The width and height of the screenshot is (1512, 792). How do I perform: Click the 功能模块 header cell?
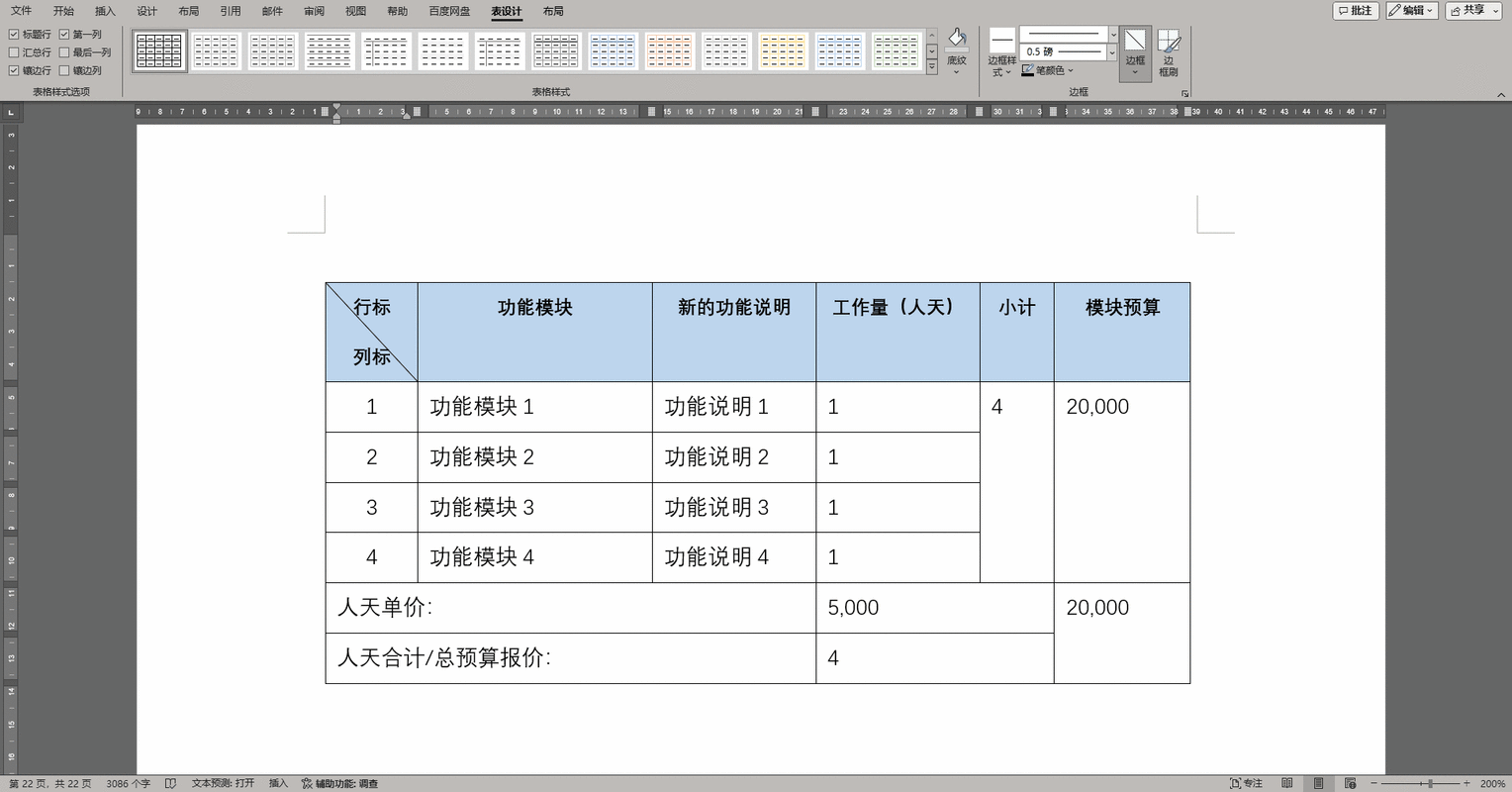[534, 332]
